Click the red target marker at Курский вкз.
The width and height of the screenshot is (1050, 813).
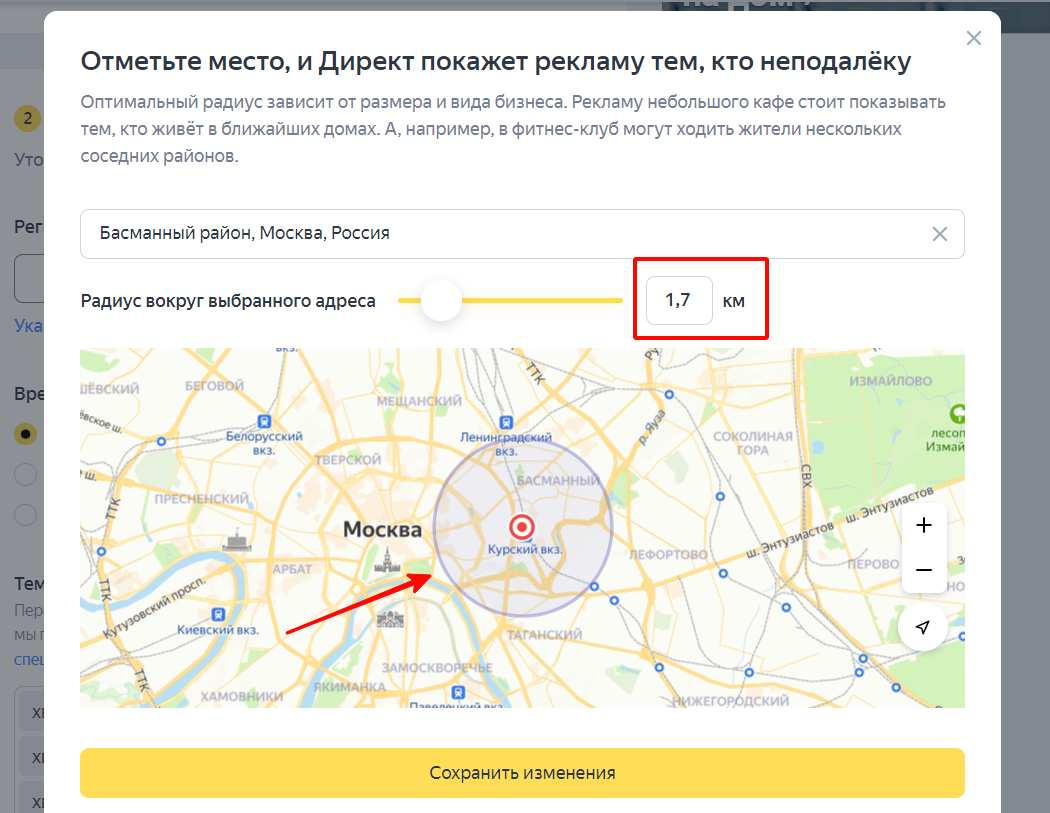[522, 527]
